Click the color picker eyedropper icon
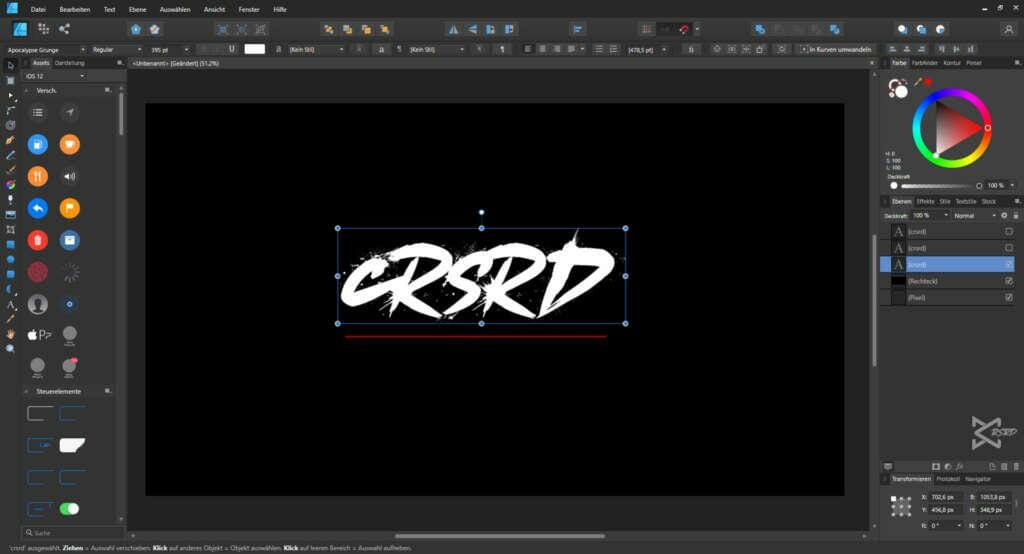Viewport: 1024px width, 554px height. click(917, 82)
